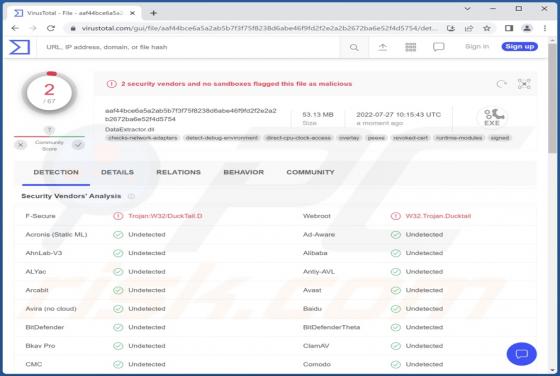Click the file hash text
The image size is (560, 376).
pos(191,115)
